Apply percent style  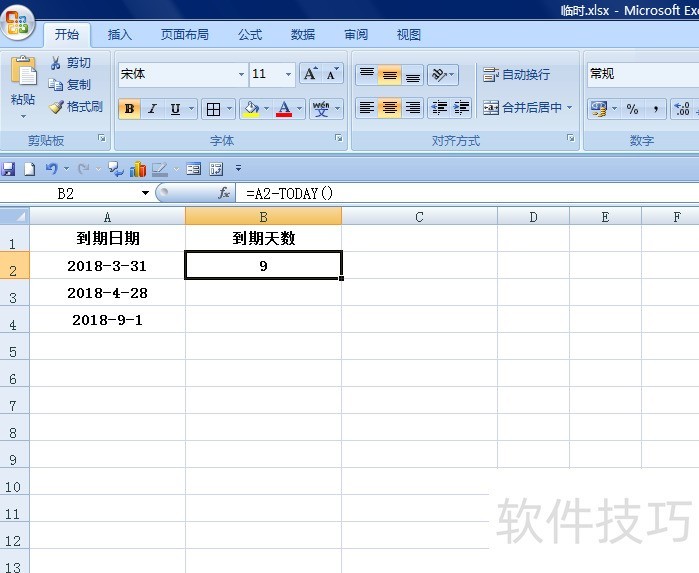pyautogui.click(x=632, y=109)
